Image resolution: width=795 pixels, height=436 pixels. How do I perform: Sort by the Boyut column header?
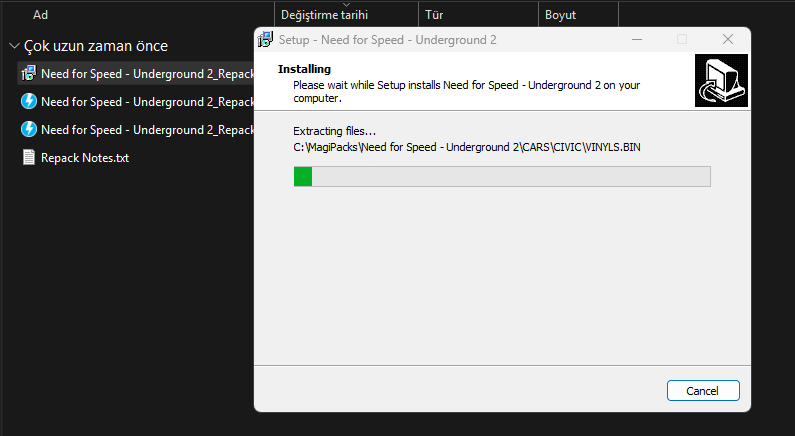tap(560, 15)
